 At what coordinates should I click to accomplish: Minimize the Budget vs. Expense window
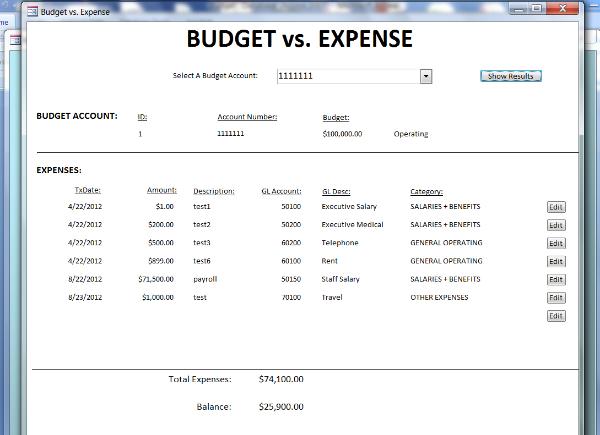pos(519,9)
